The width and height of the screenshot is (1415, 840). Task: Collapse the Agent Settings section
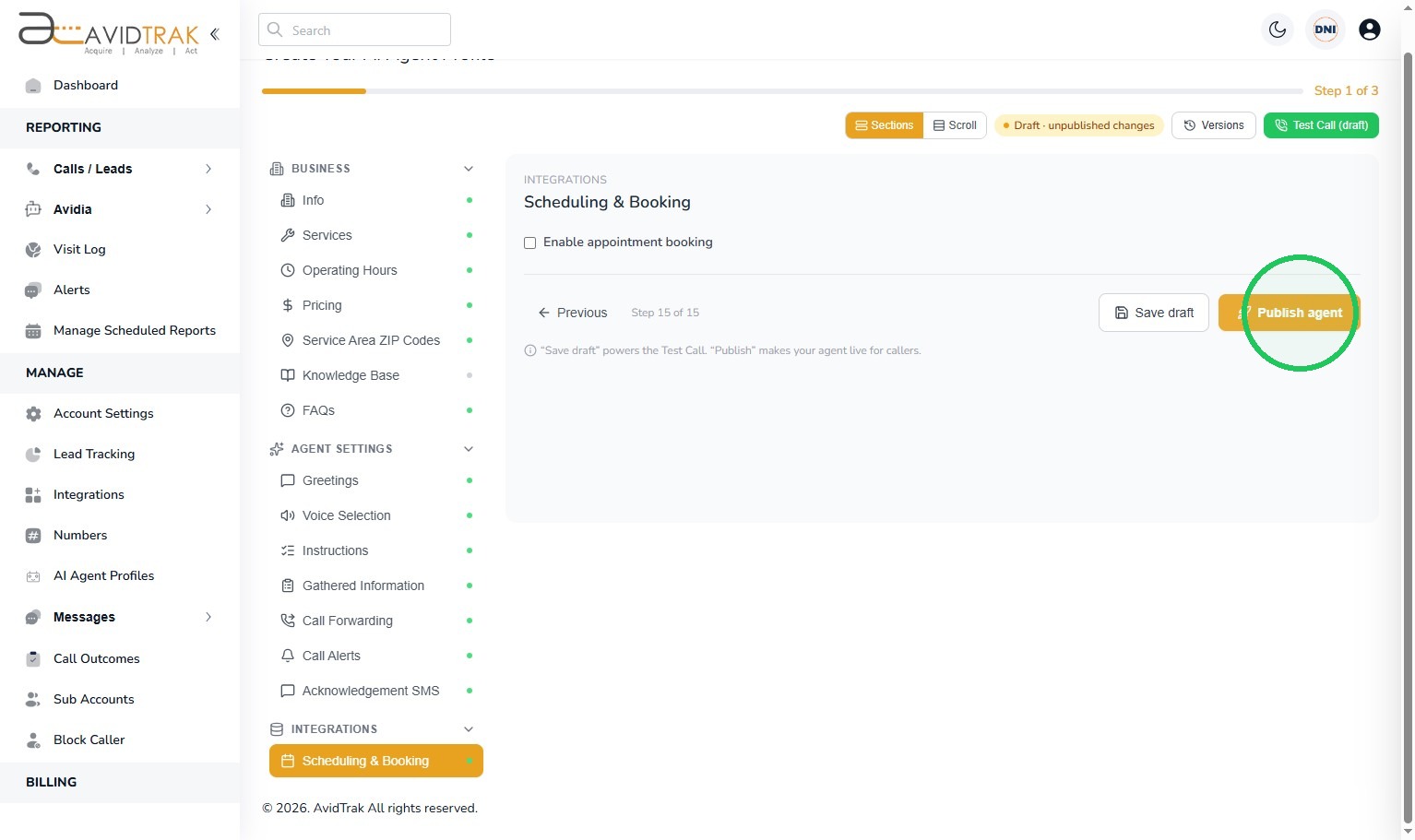pyautogui.click(x=469, y=449)
